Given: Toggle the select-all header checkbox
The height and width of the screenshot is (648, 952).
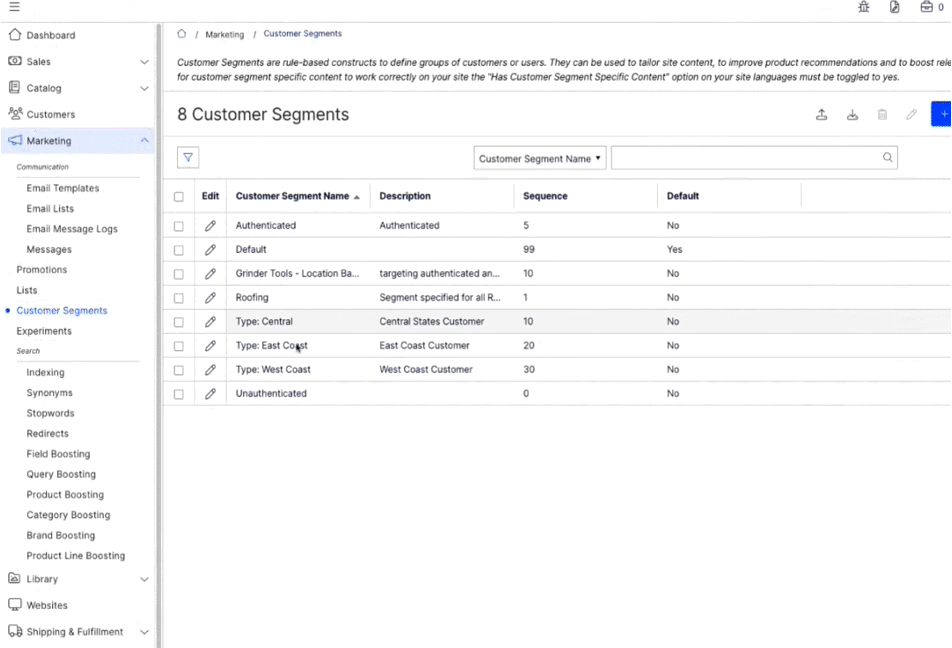Looking at the screenshot, I should tap(179, 197).
